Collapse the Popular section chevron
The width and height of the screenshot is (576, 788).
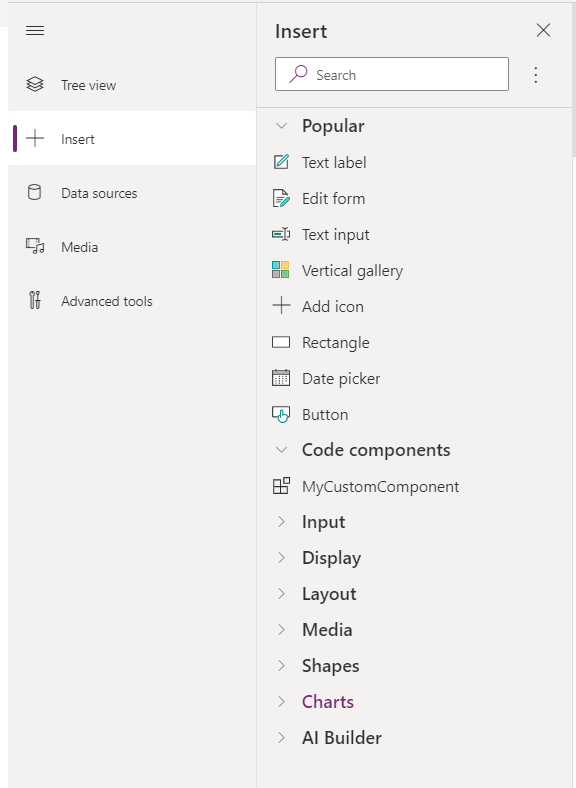(x=281, y=126)
